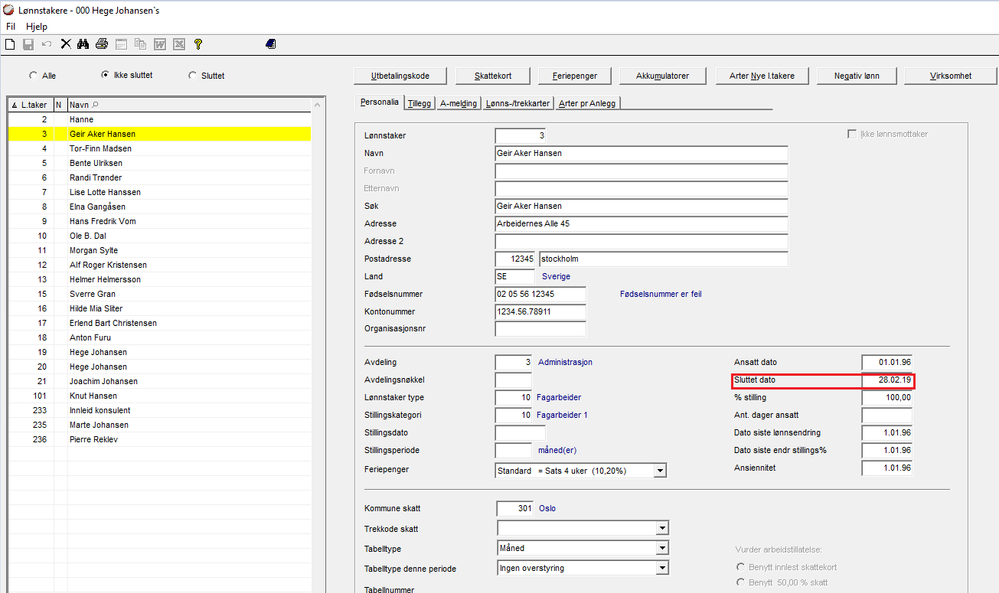Click the Save floppy disk icon
Screen dimensions: 999x593
point(28,44)
